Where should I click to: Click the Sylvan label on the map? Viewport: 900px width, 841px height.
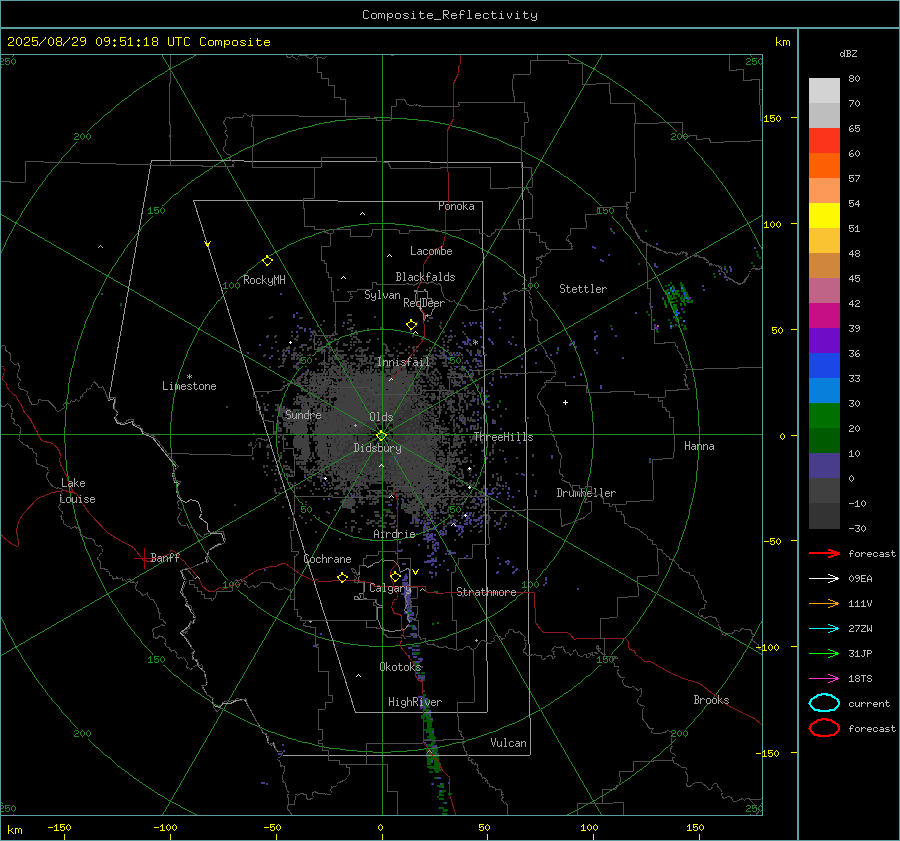coord(382,295)
